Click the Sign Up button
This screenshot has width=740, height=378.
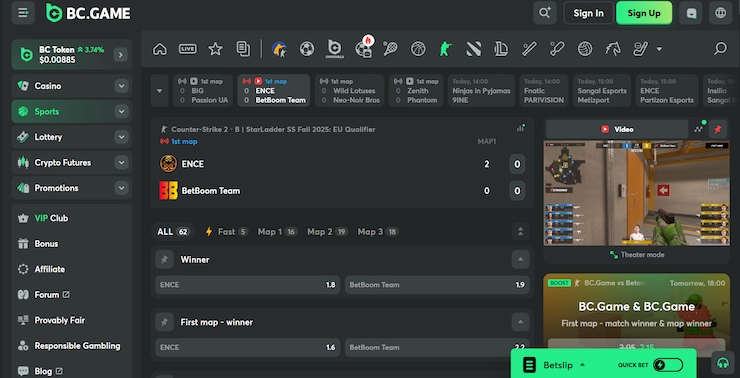click(x=644, y=13)
